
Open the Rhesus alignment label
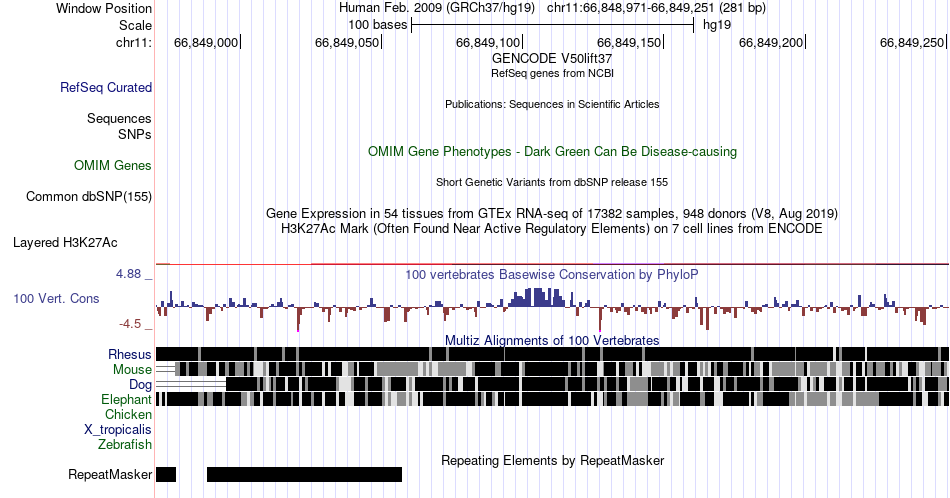tap(130, 354)
